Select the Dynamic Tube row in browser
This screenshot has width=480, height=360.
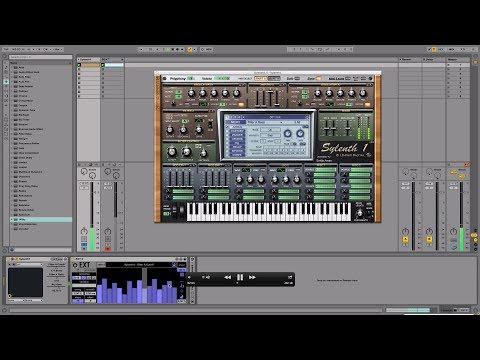coord(41,110)
